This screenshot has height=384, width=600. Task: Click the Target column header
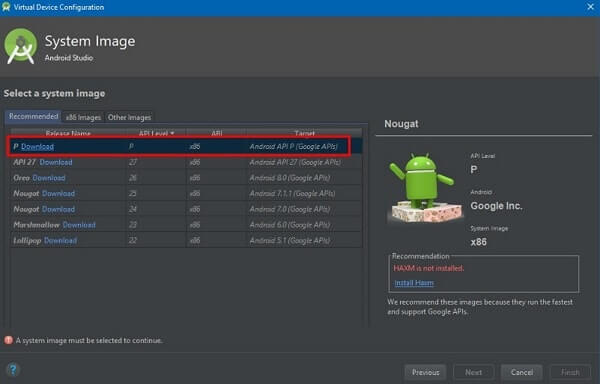(305, 133)
